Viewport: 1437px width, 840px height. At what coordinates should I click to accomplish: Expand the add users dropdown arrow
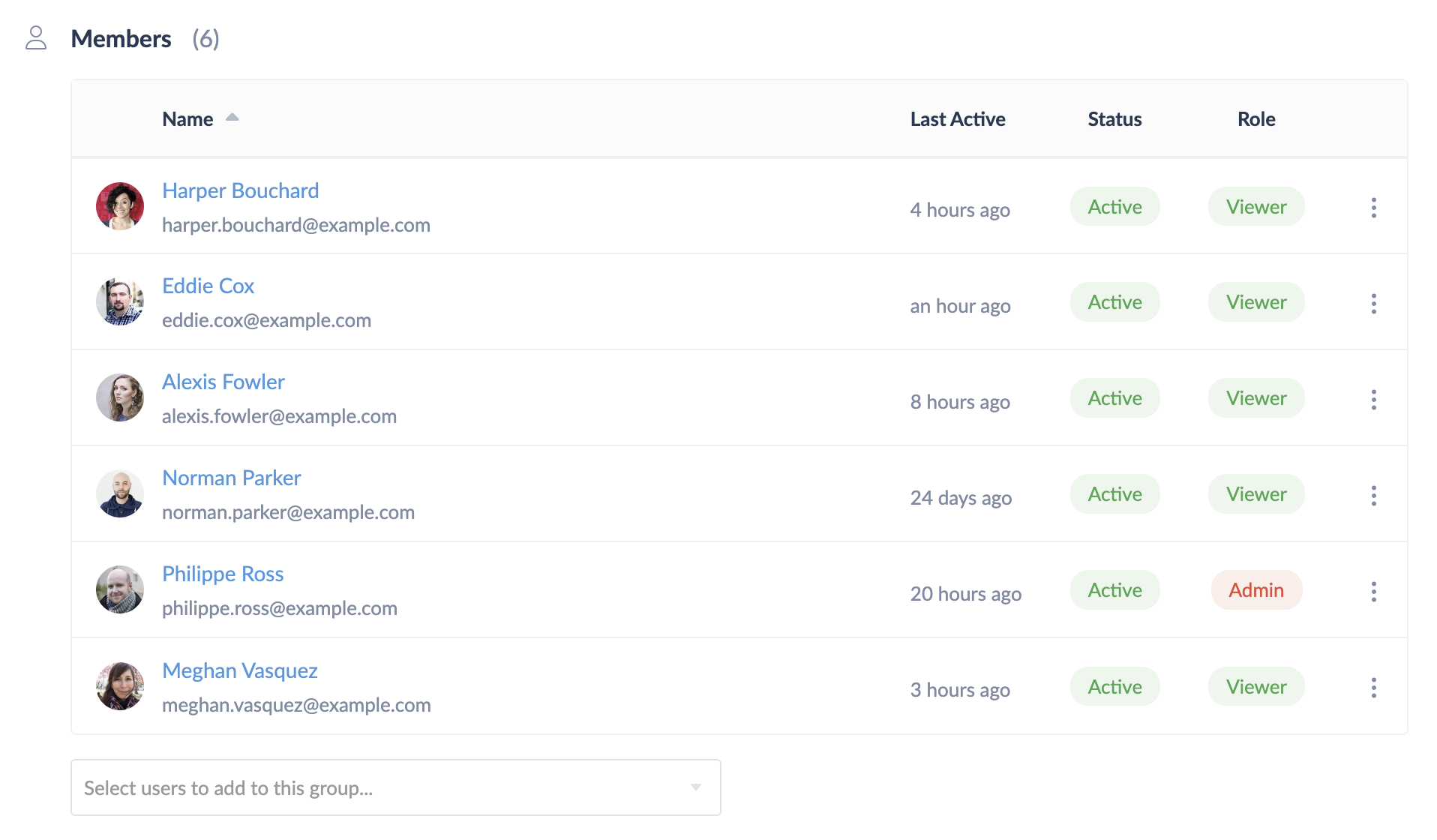tap(695, 787)
